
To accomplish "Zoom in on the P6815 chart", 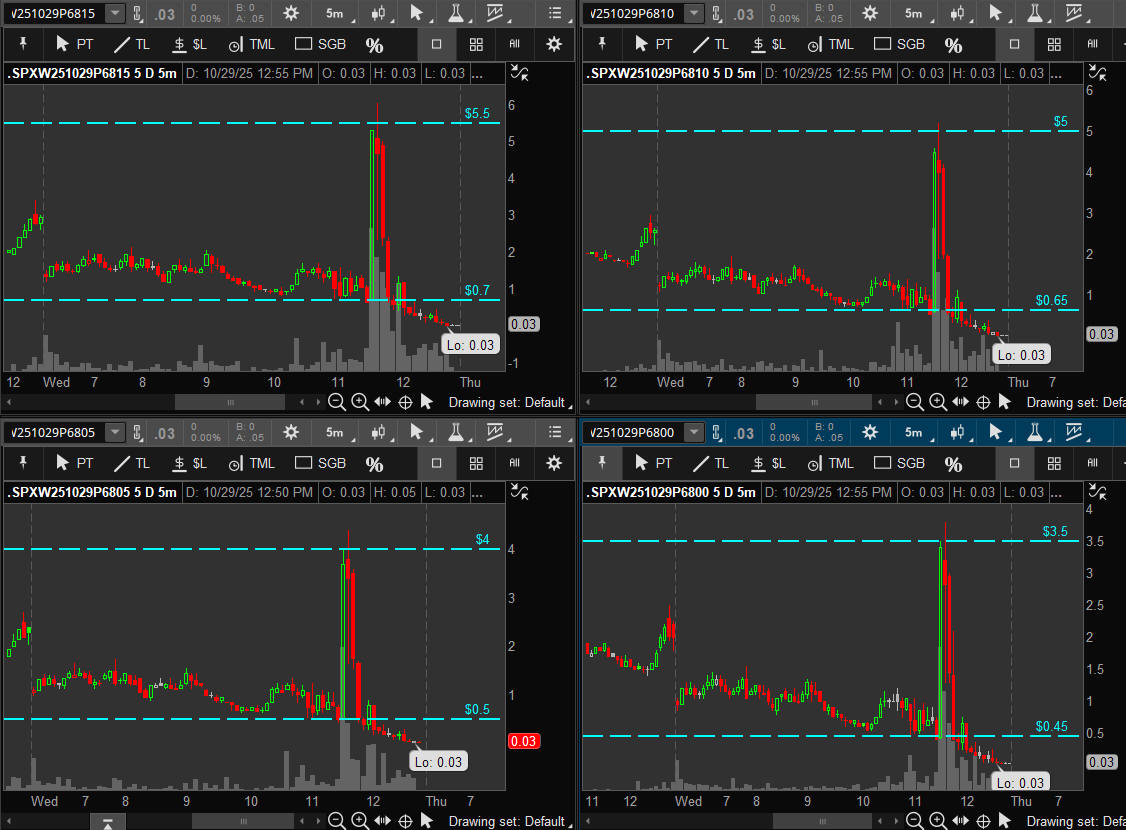I will pyautogui.click(x=360, y=402).
